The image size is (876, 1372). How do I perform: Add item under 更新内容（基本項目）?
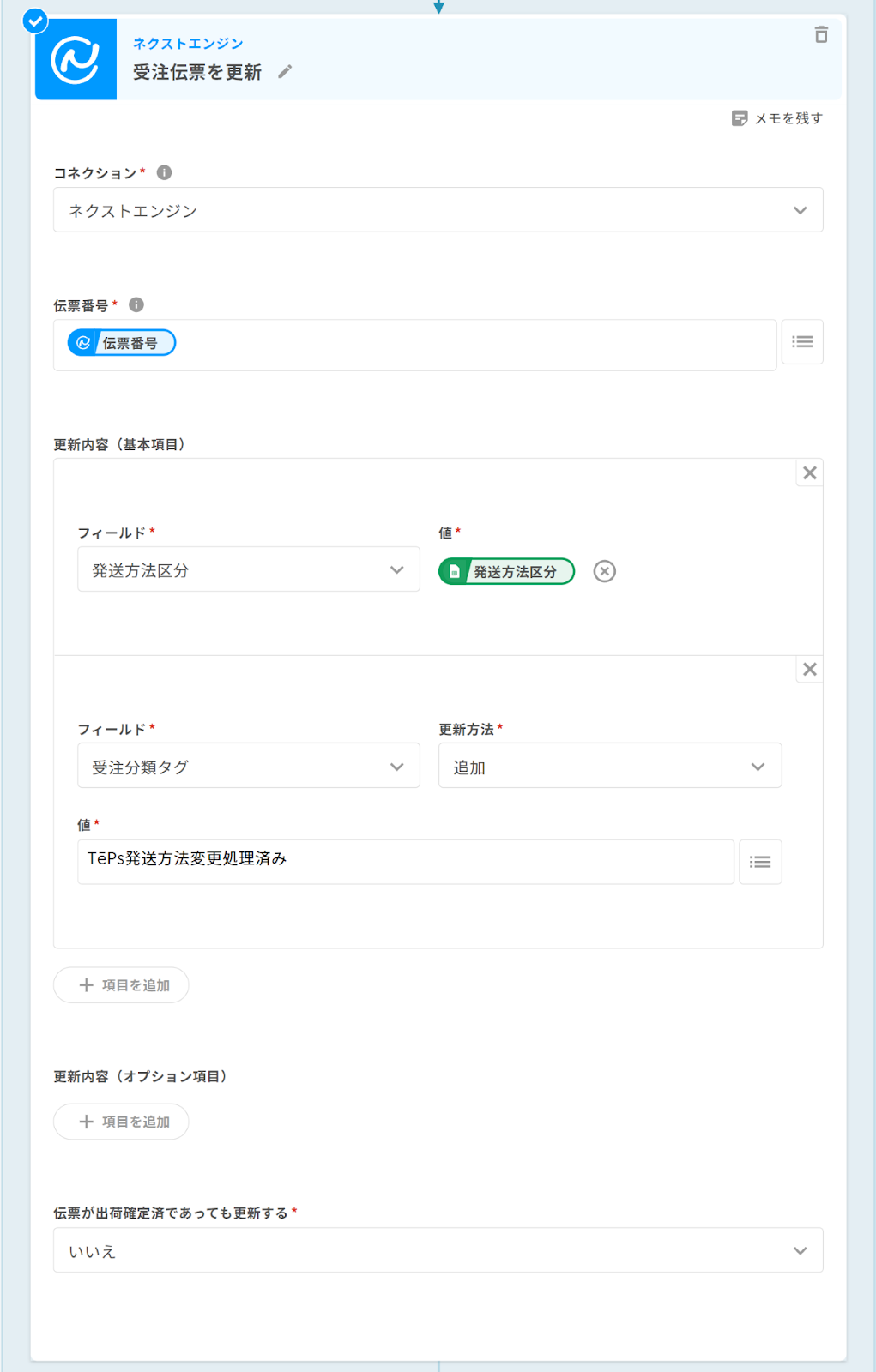(121, 985)
